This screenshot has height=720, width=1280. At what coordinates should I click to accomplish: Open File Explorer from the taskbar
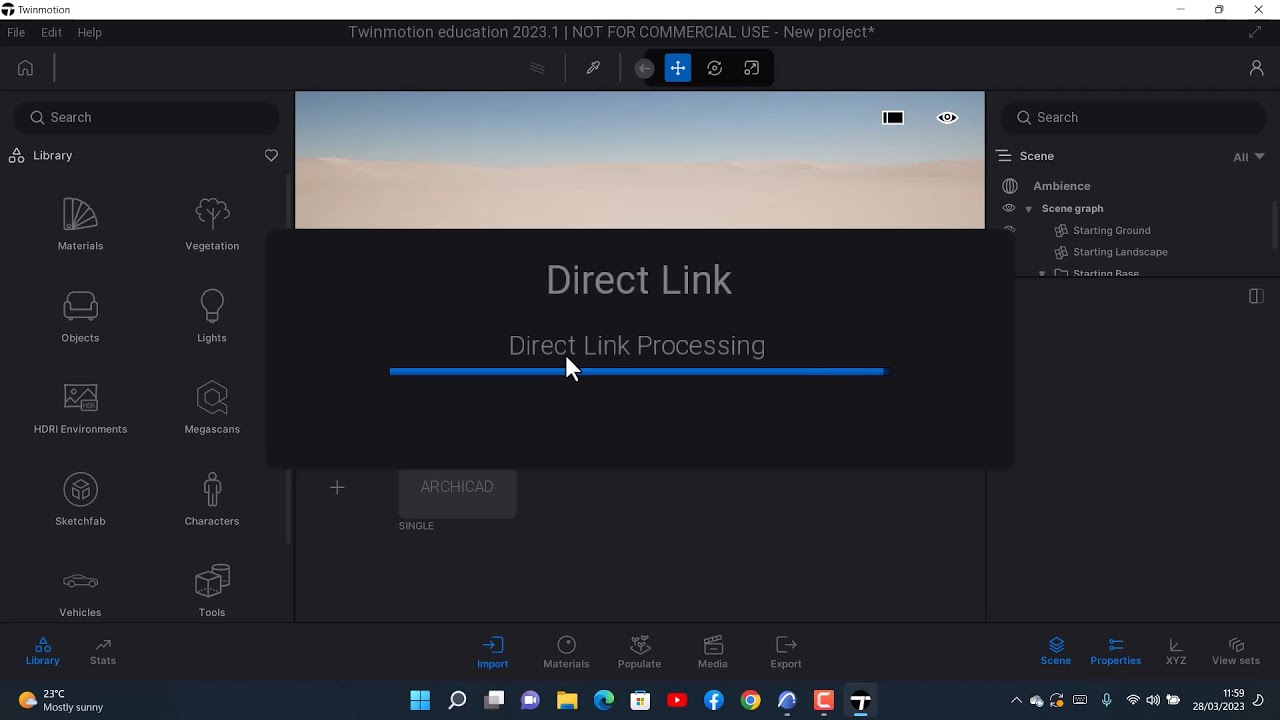[567, 700]
